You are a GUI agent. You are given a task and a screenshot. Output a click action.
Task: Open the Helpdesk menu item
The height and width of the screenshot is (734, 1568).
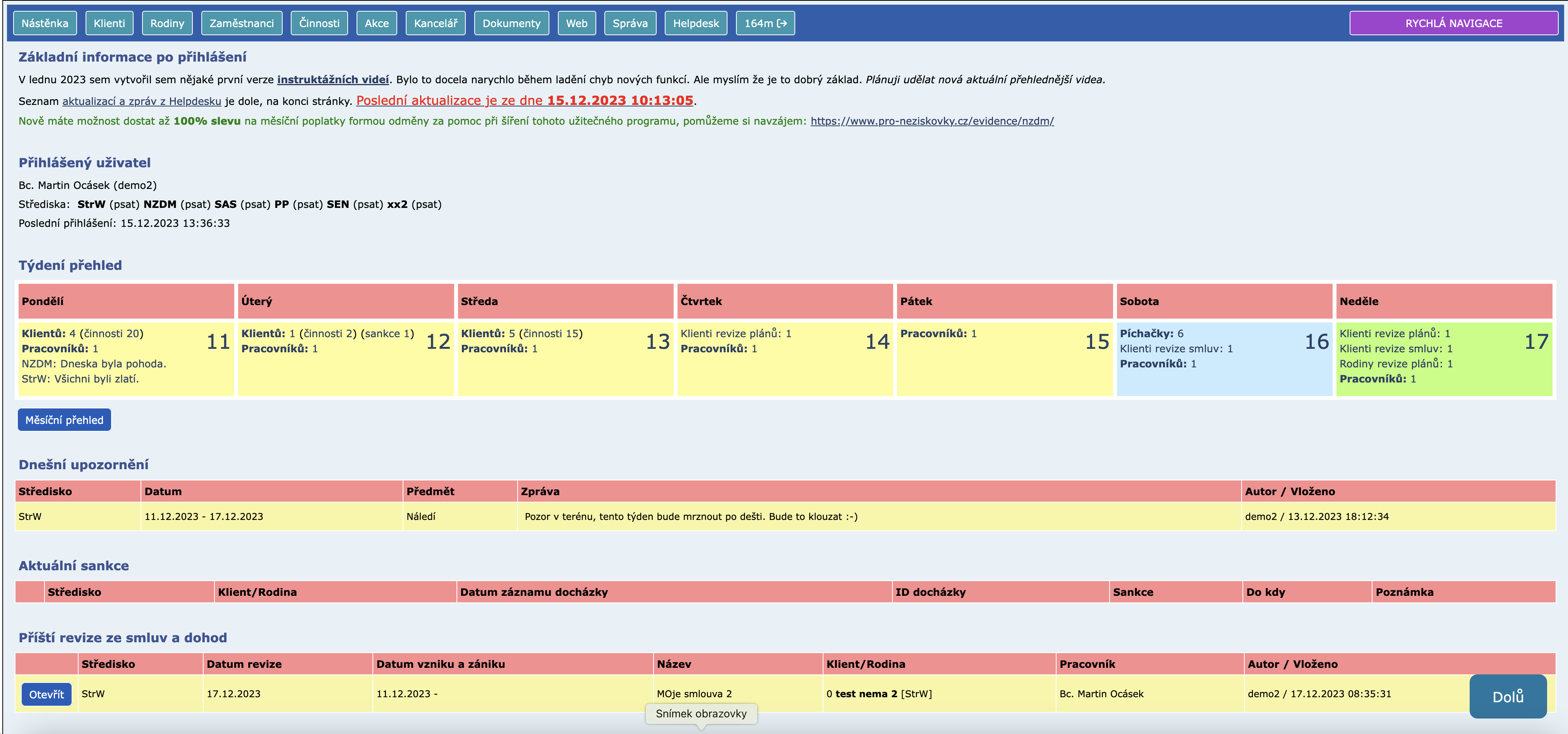tap(695, 23)
